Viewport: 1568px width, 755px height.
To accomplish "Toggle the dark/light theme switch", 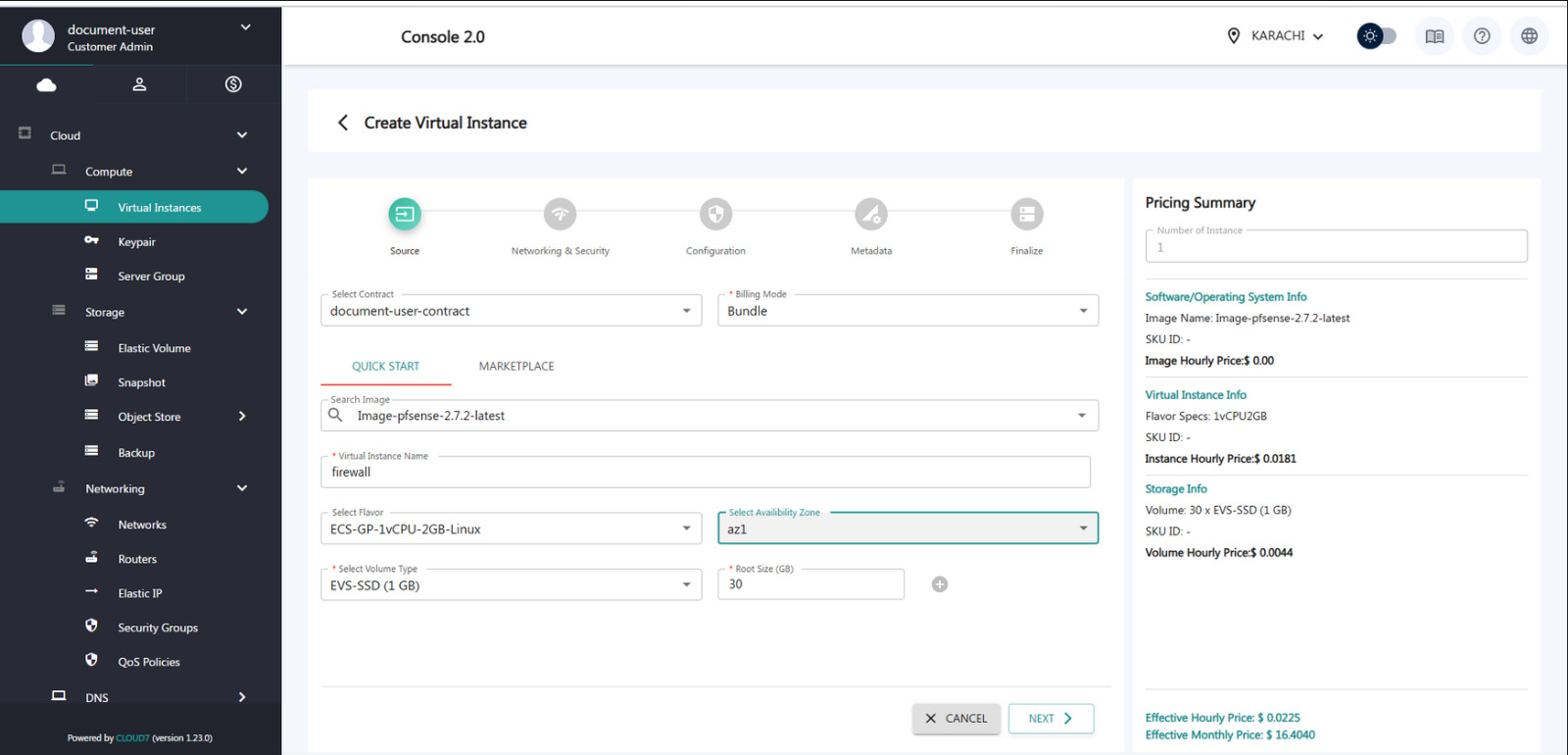I will tap(1376, 36).
